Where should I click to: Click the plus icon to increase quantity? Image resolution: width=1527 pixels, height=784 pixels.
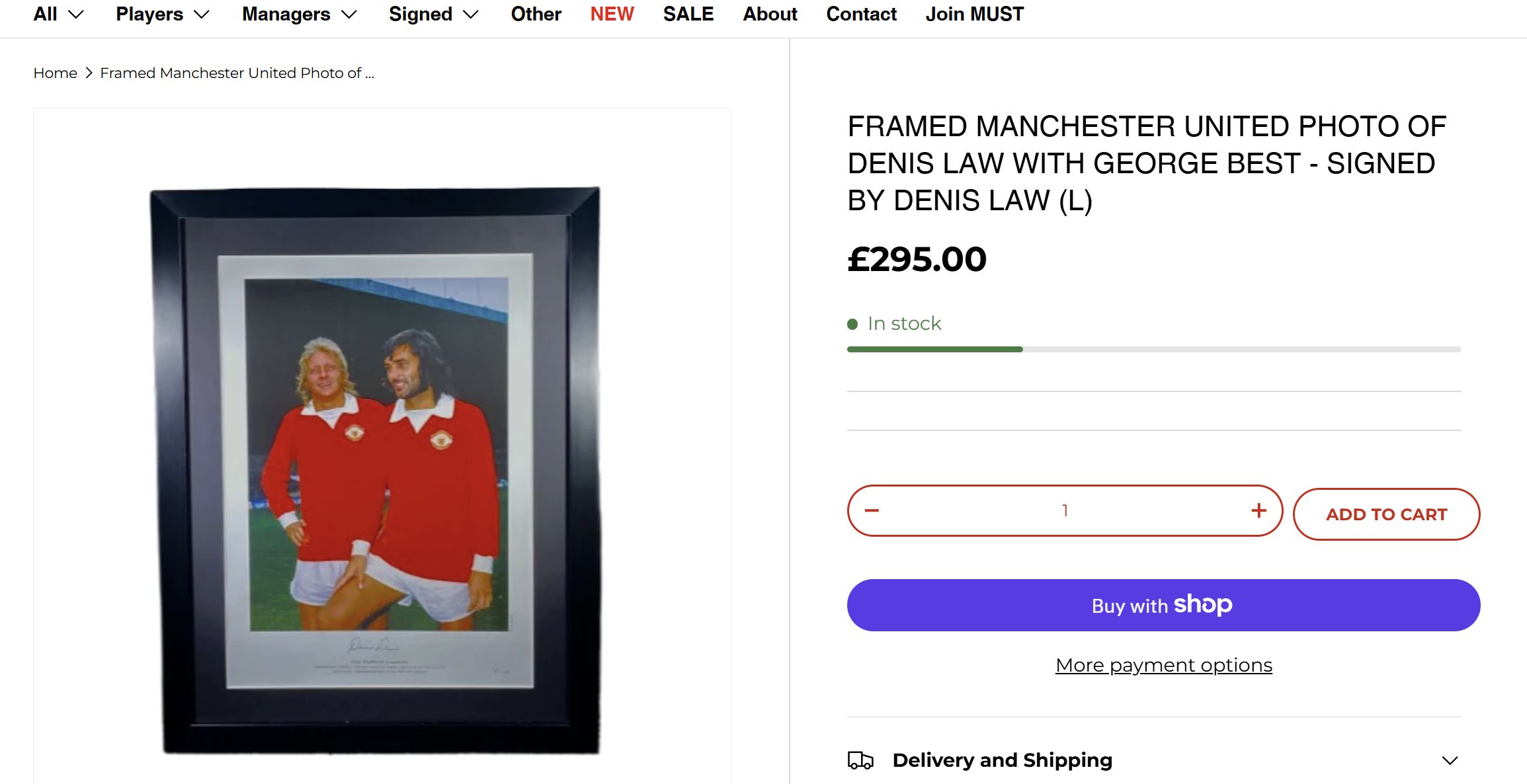pos(1259,510)
